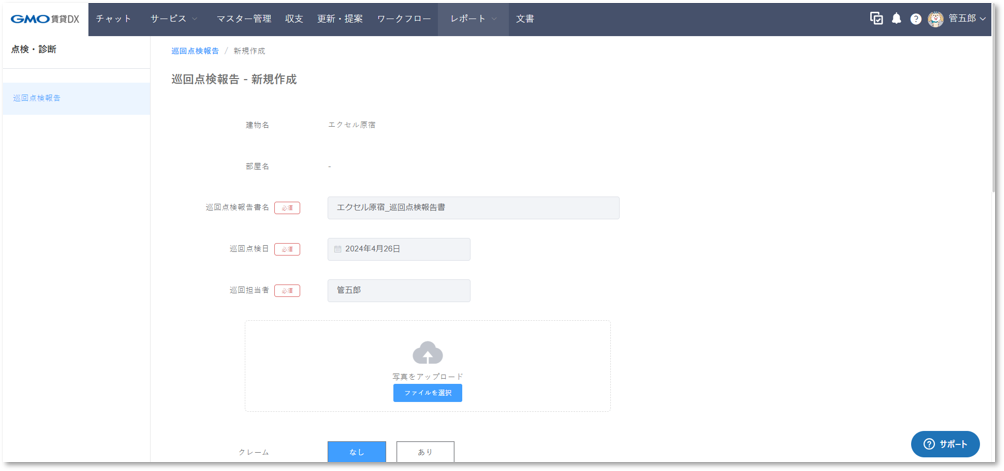Screen dimensions: 1004x471
Task: Click calendar icon in 巡回点検日 field
Action: (337, 249)
